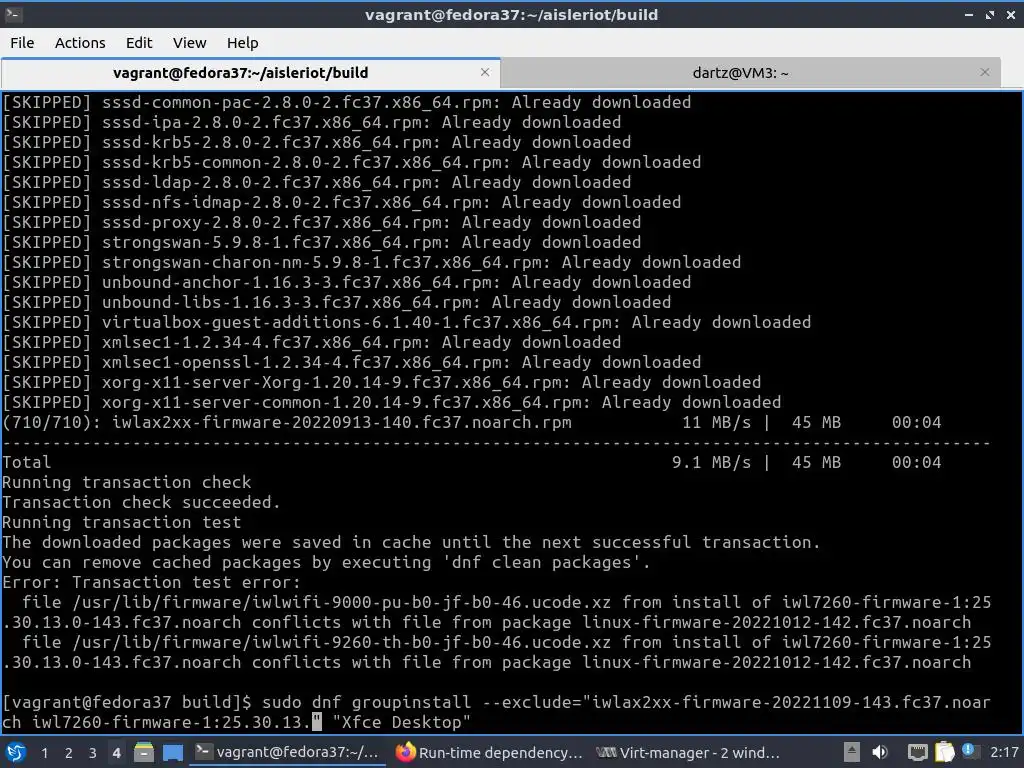Click the 'dnf clean packages' hint line

[x=327, y=562]
